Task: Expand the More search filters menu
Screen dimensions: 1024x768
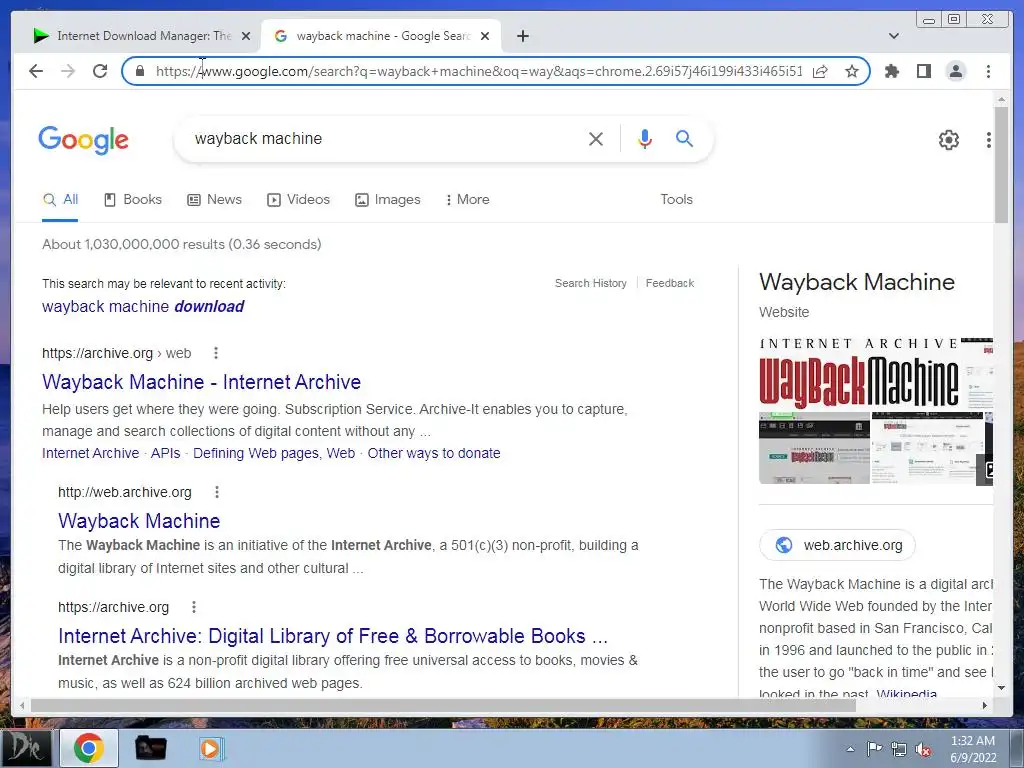Action: pos(468,199)
